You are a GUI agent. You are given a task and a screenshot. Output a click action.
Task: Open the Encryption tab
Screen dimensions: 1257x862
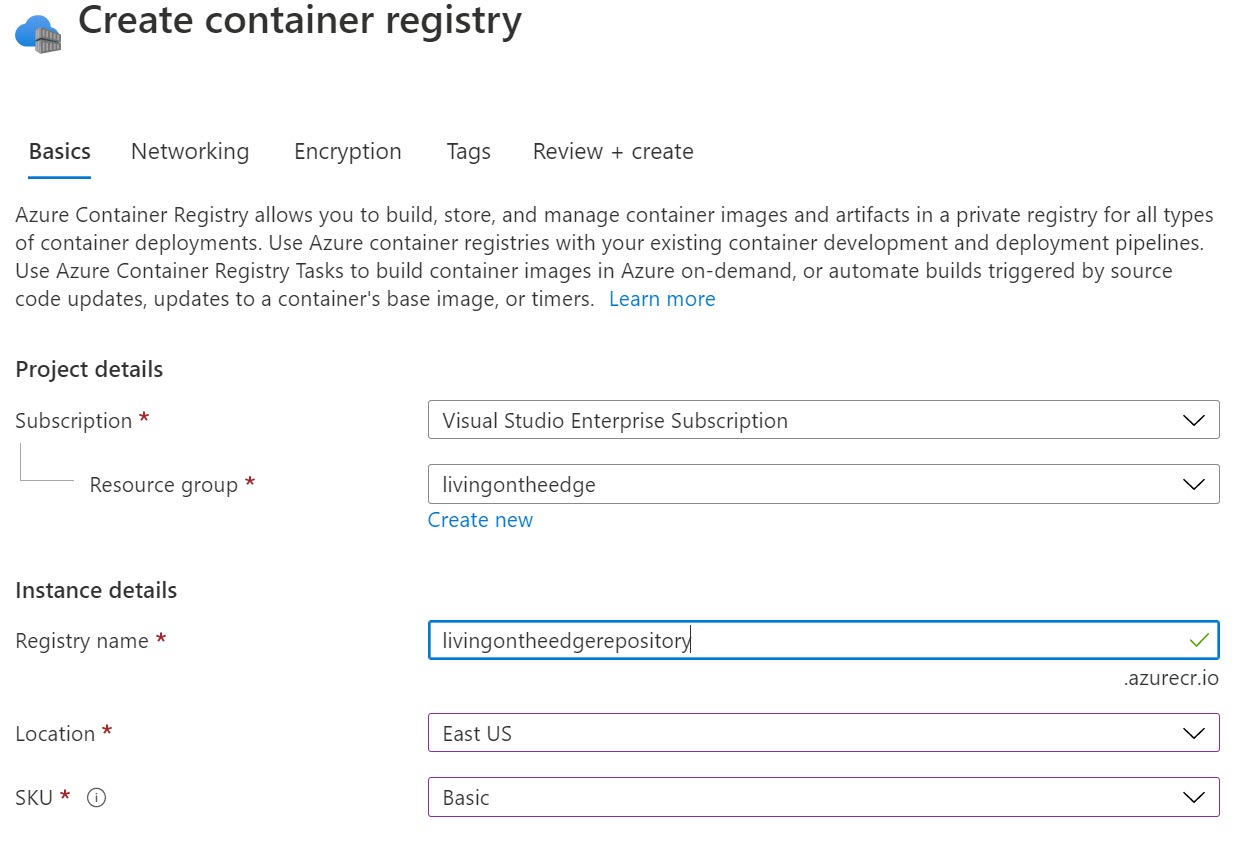pyautogui.click(x=347, y=152)
